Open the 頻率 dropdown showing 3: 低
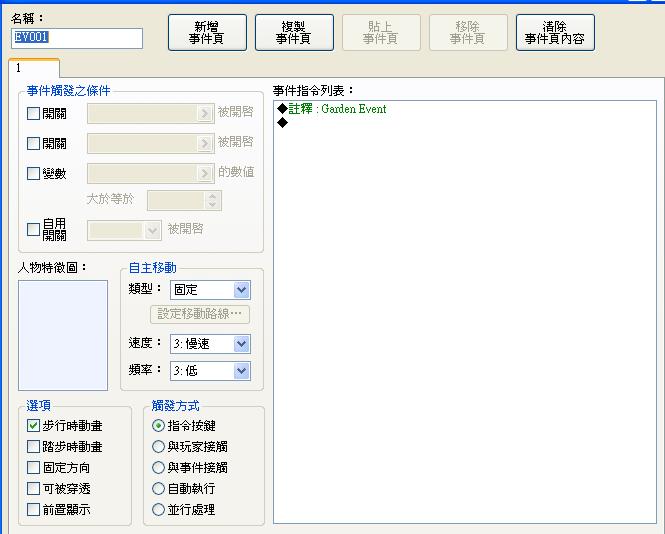This screenshot has height=534, width=665. (x=210, y=371)
